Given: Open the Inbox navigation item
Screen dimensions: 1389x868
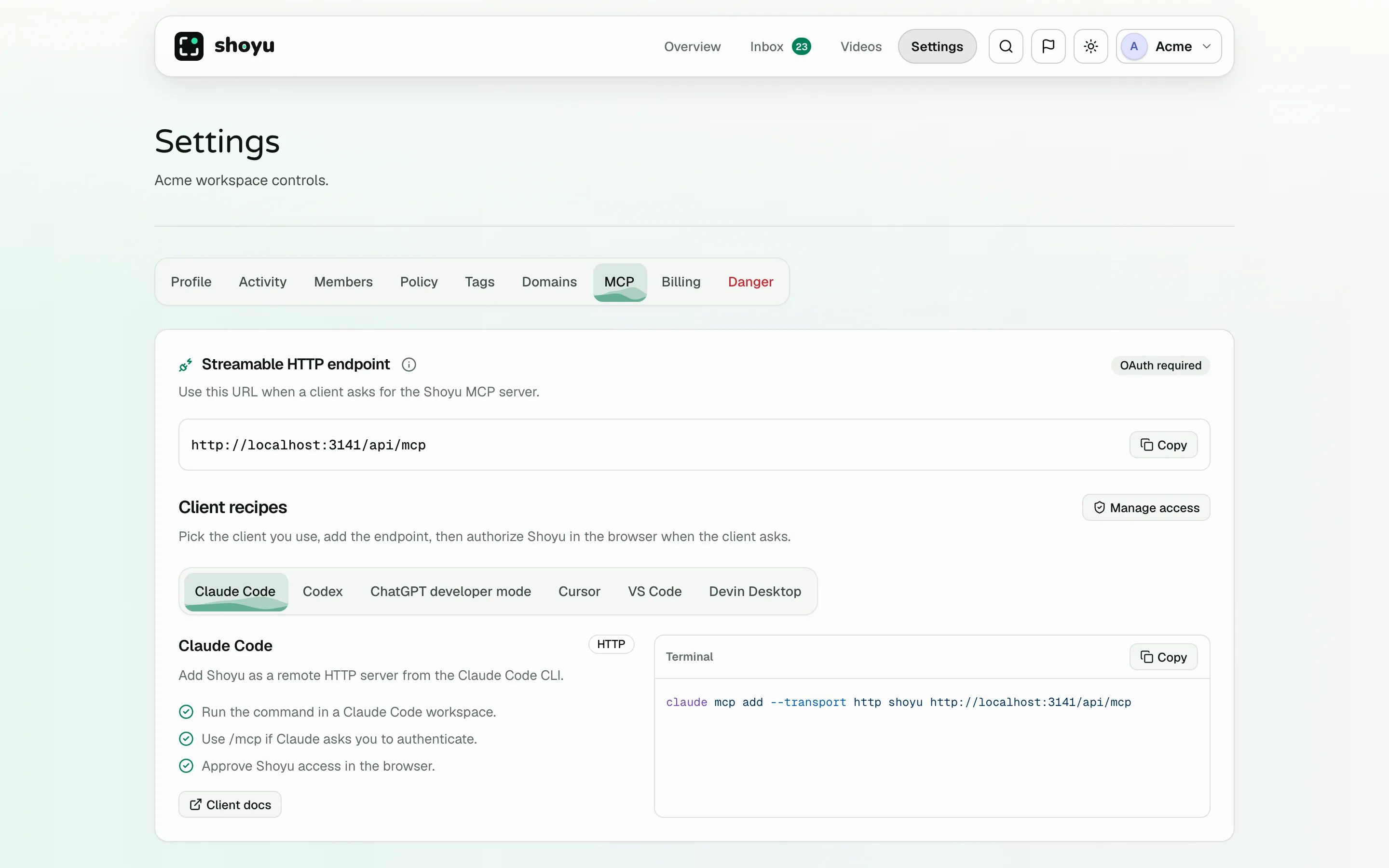Looking at the screenshot, I should (x=766, y=46).
